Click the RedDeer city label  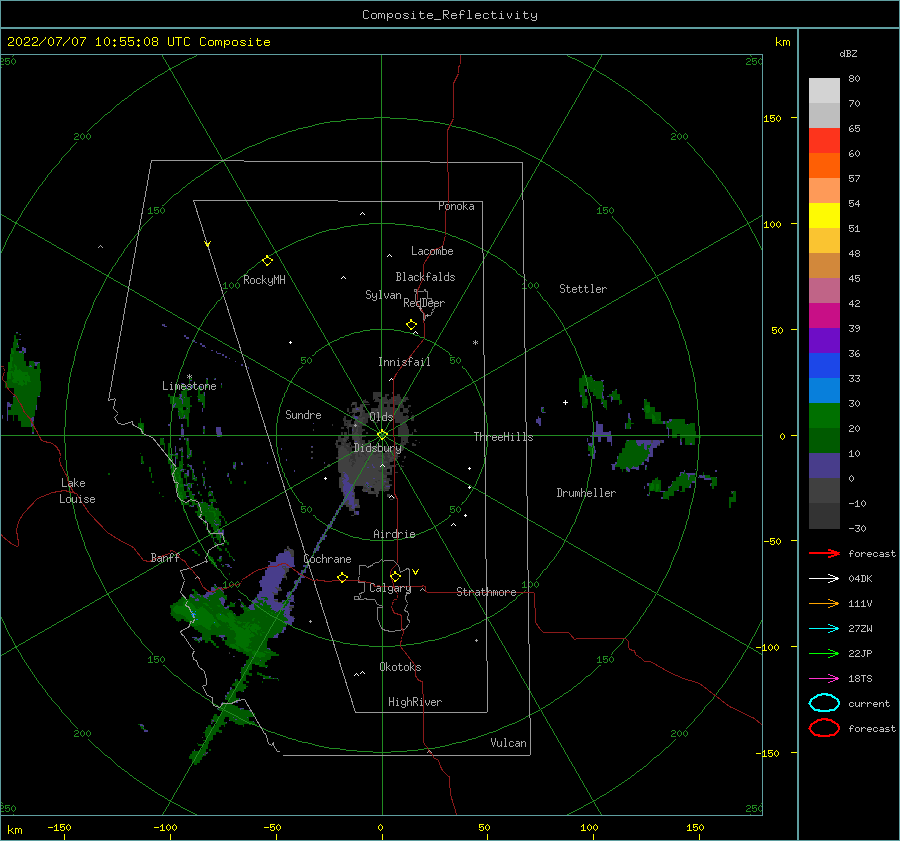pos(424,303)
